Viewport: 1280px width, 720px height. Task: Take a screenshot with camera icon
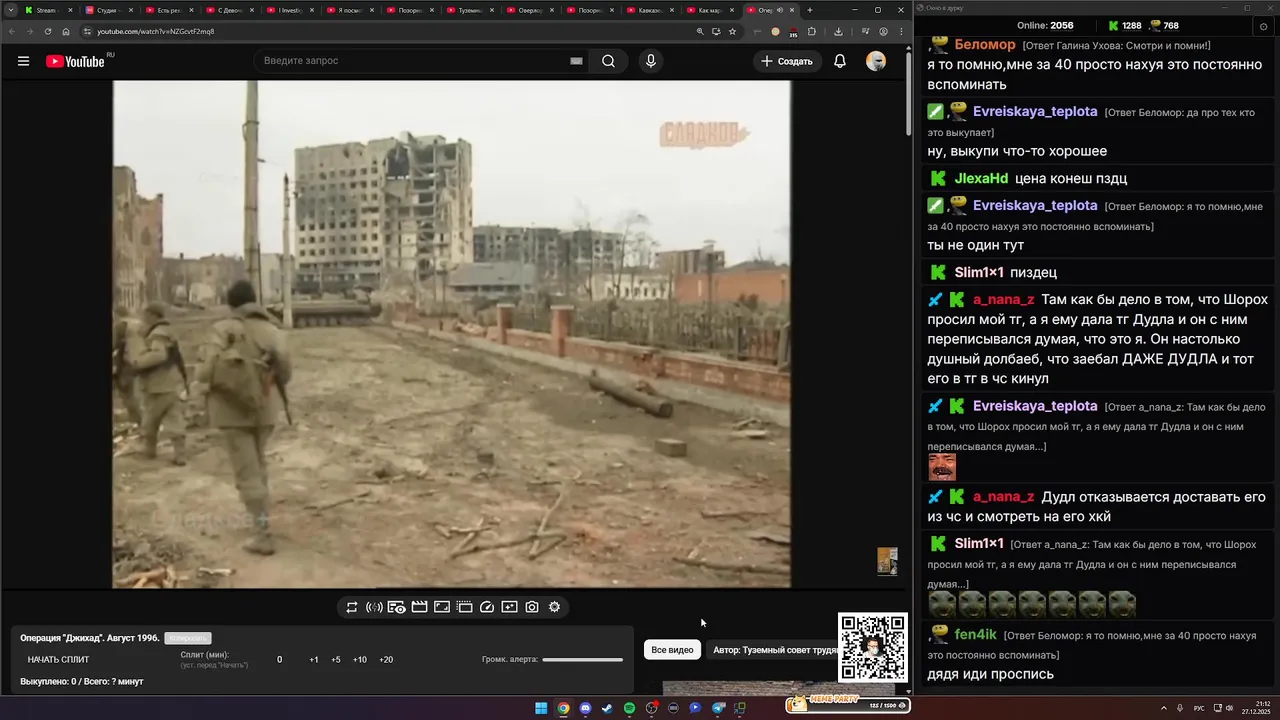point(532,607)
